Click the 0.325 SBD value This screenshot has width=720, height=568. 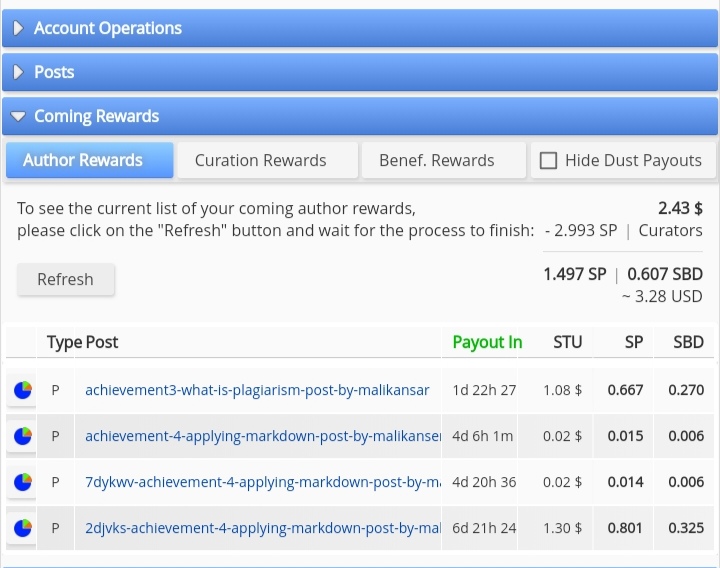(x=686, y=528)
